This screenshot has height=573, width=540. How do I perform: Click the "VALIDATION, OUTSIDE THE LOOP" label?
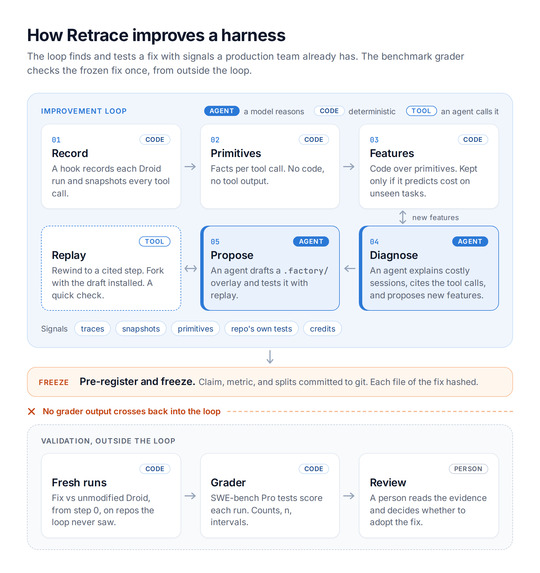tap(108, 441)
